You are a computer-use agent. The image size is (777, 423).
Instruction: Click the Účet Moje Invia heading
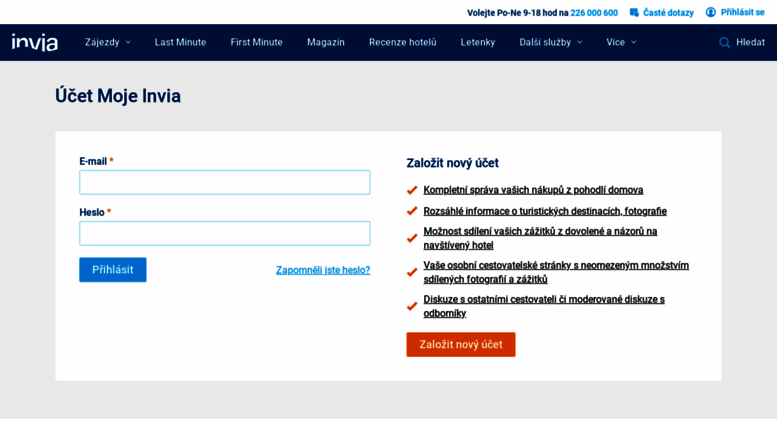pos(118,96)
